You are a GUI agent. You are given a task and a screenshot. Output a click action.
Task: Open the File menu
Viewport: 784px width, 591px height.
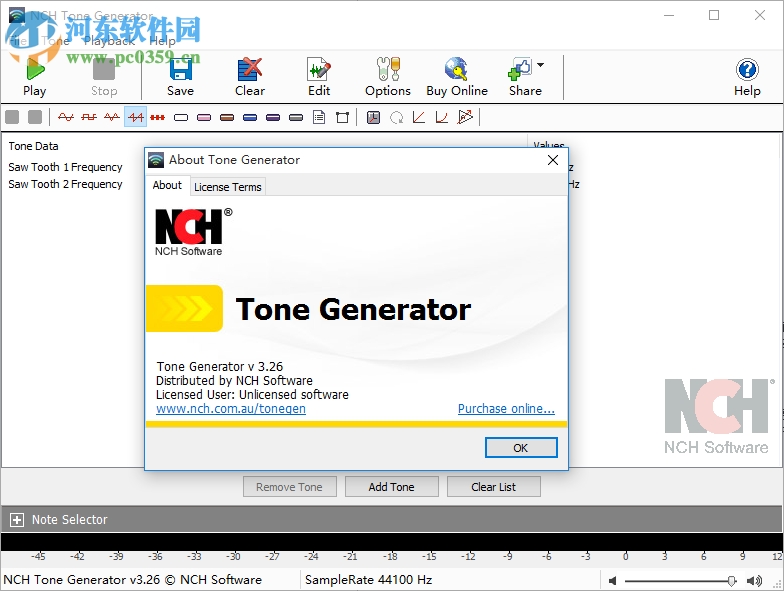click(18, 41)
